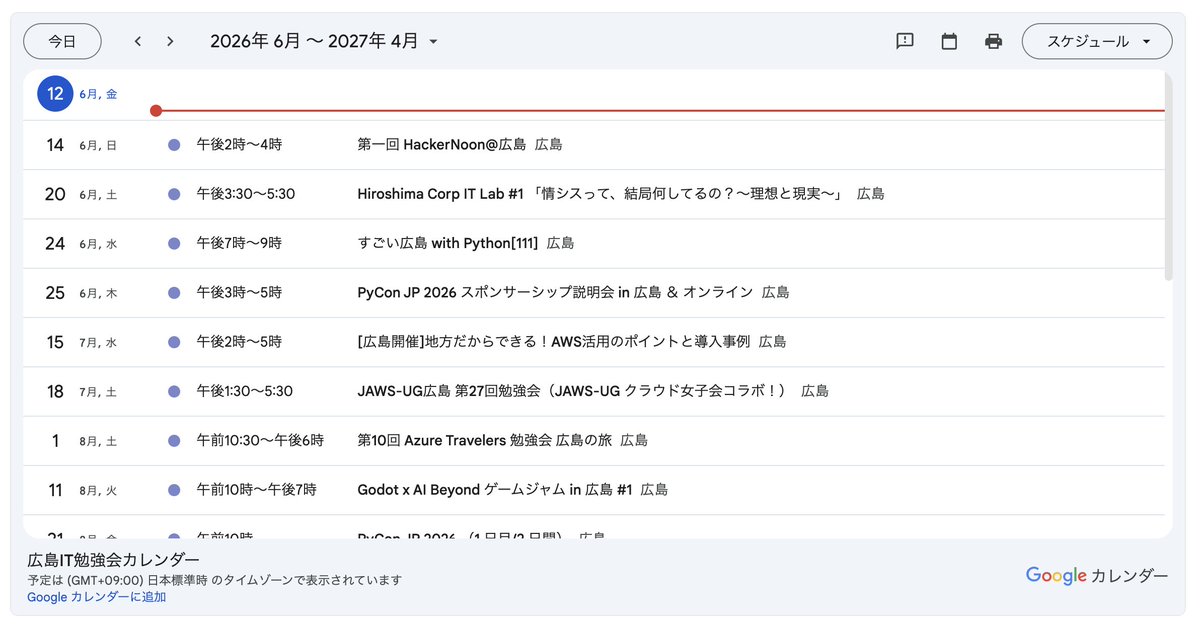Click the time 午後3:30〜5:30
The image size is (1200, 627).
coord(245,194)
